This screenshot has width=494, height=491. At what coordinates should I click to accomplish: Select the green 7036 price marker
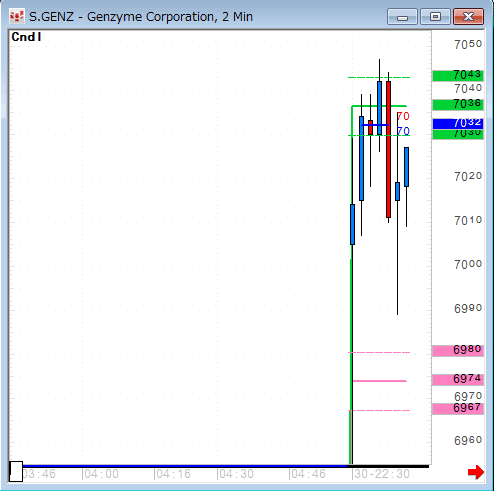(x=458, y=105)
